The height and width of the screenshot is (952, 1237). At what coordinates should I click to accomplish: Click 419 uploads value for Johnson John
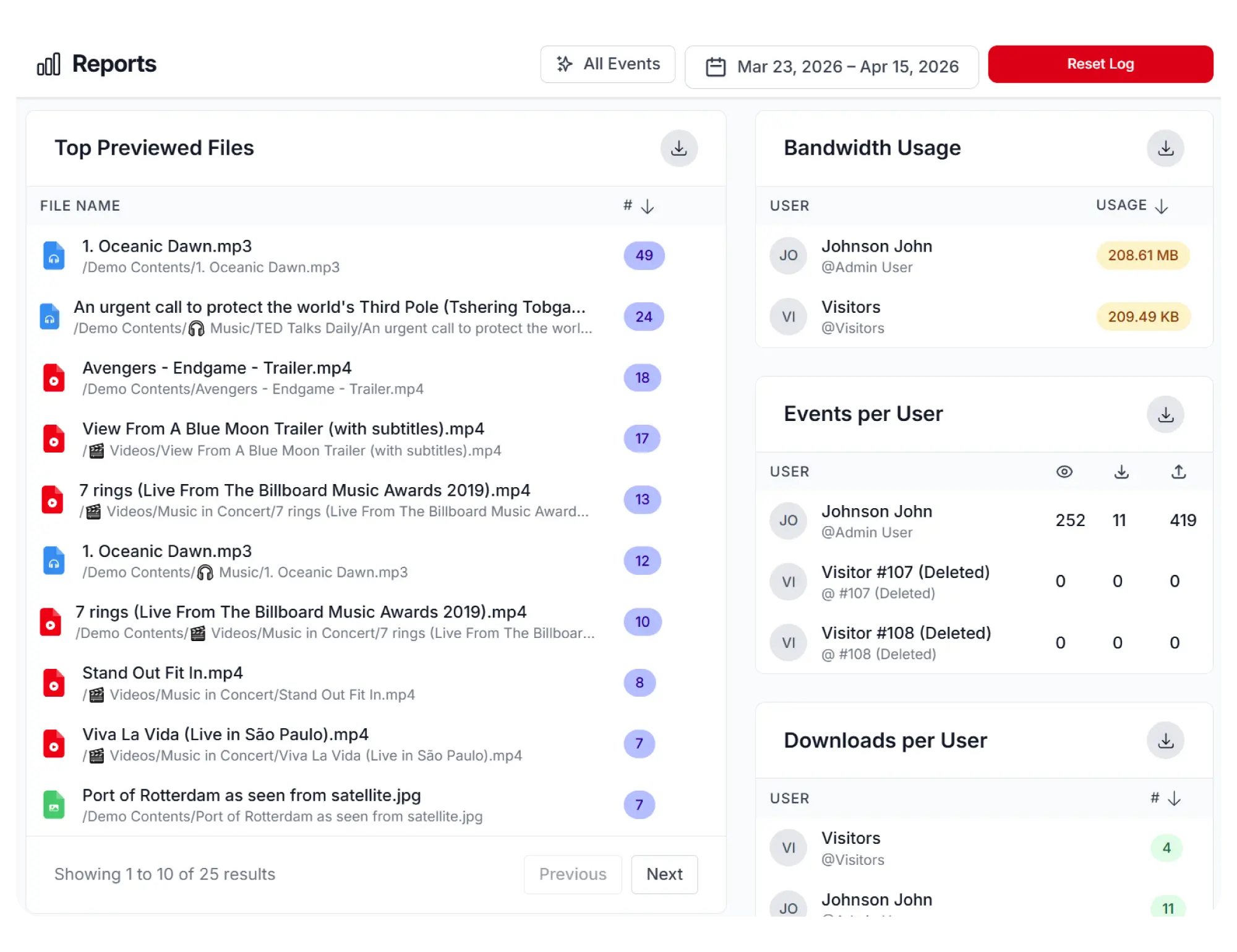1183,521
